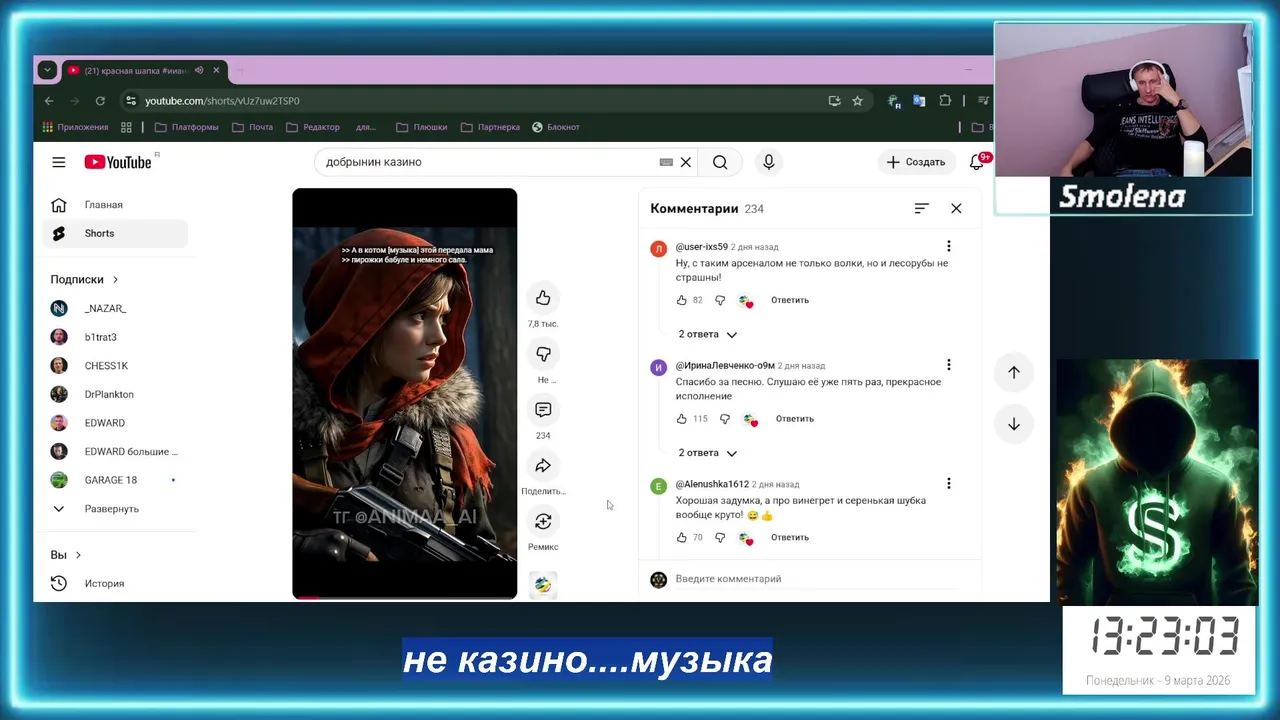
Task: Open the YouTube hamburger guide menu
Action: pyautogui.click(x=59, y=162)
